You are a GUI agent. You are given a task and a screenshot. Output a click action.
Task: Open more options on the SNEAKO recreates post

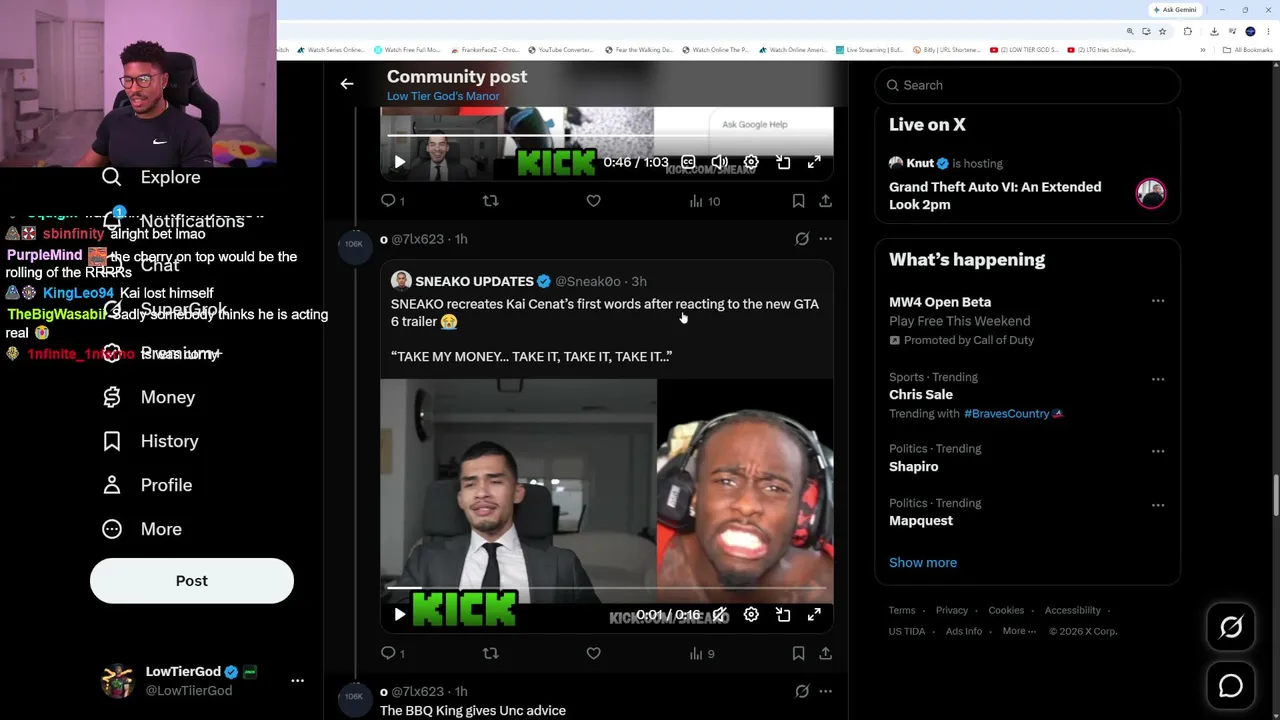coord(825,239)
